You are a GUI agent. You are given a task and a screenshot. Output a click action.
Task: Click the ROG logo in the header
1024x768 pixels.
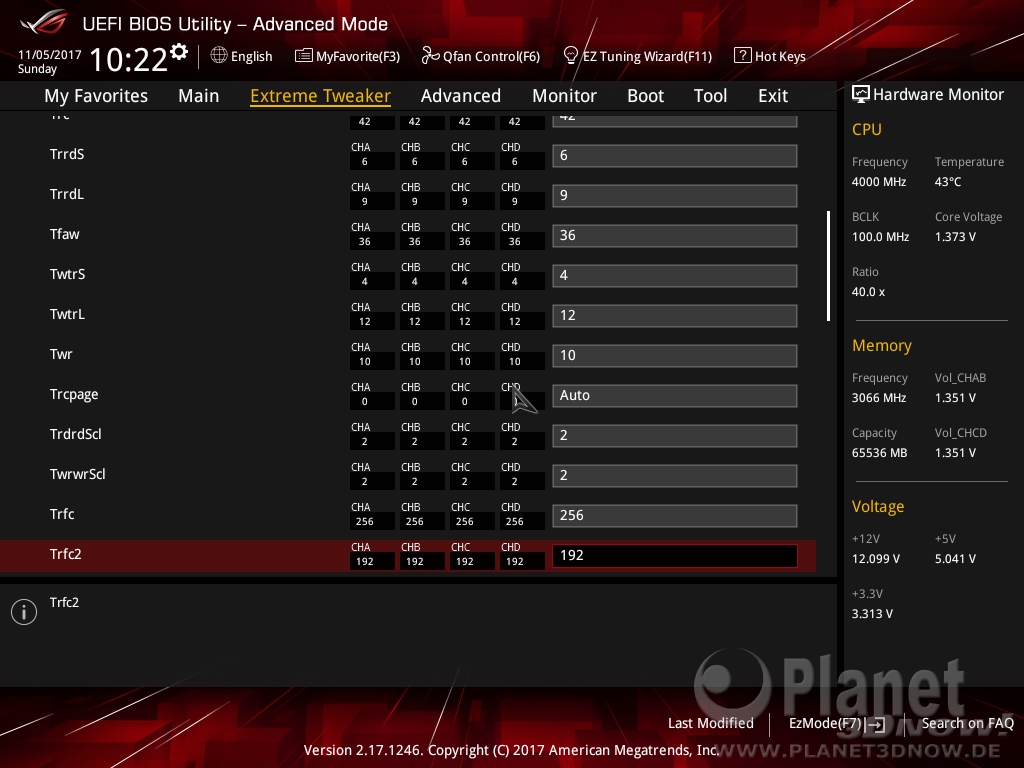pos(44,23)
